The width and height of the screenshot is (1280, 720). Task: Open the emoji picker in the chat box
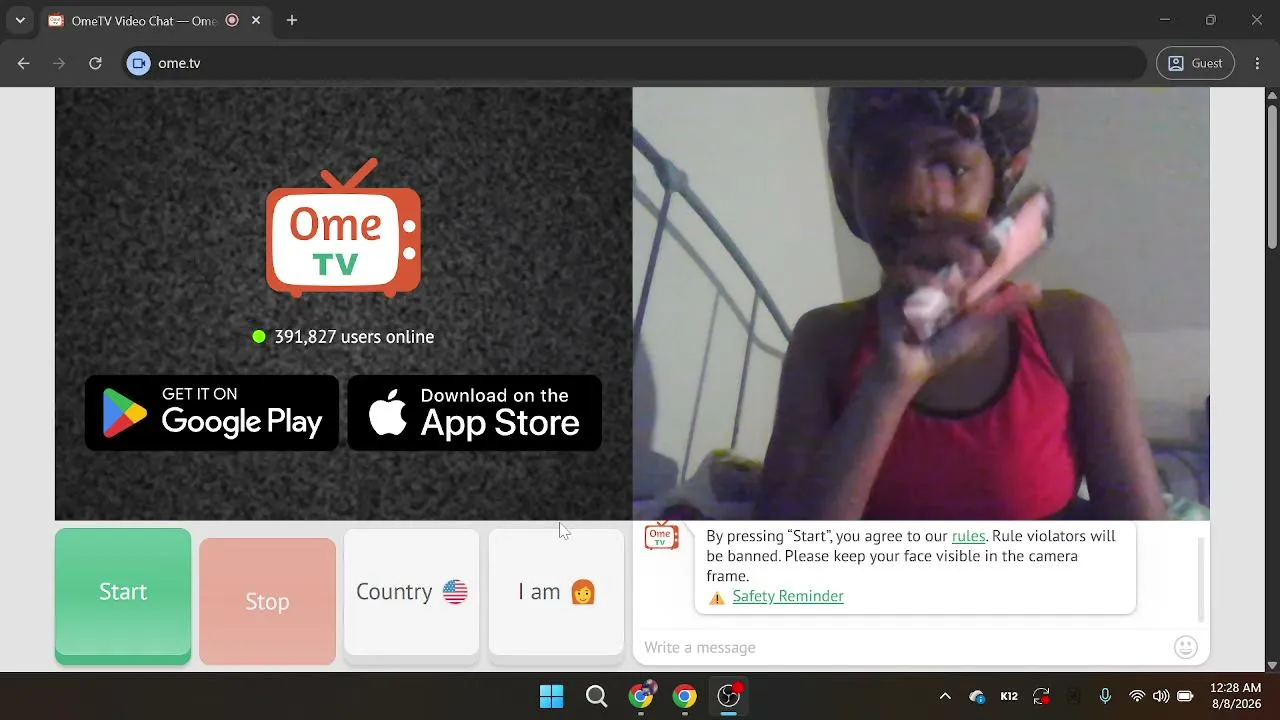(x=1186, y=647)
